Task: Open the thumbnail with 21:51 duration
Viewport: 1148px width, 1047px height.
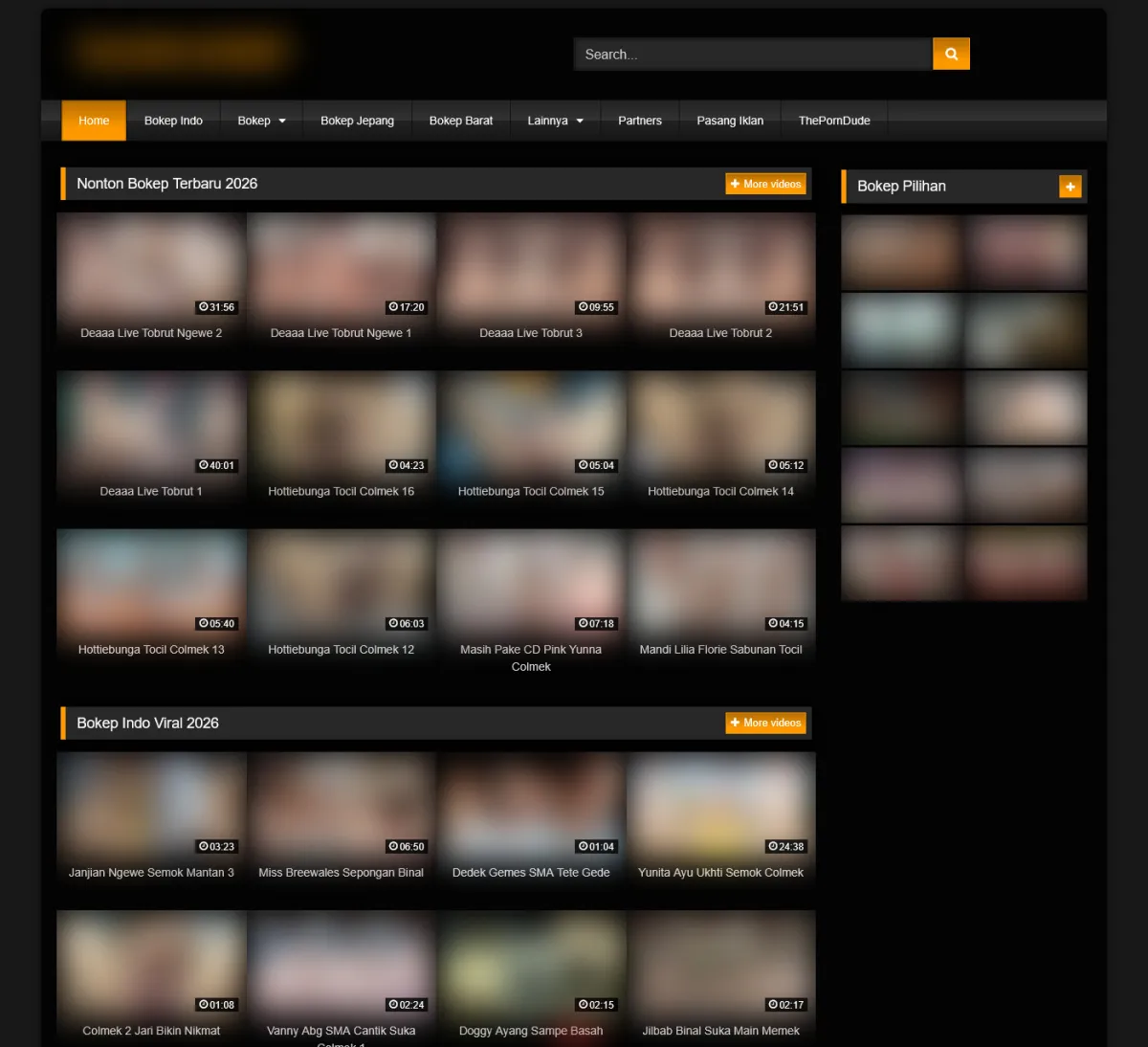Action: 720,265
